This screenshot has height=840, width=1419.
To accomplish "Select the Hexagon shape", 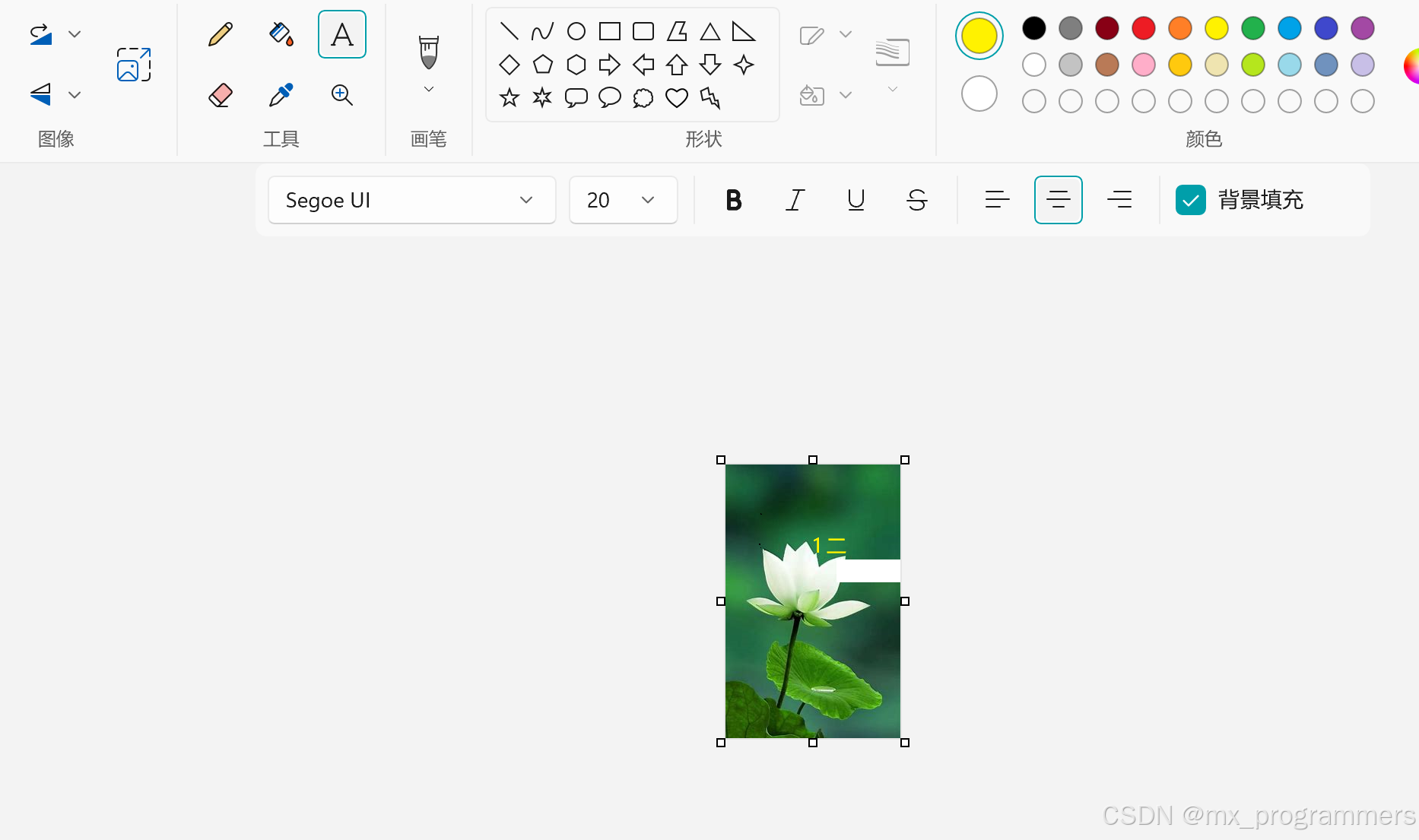I will point(576,65).
